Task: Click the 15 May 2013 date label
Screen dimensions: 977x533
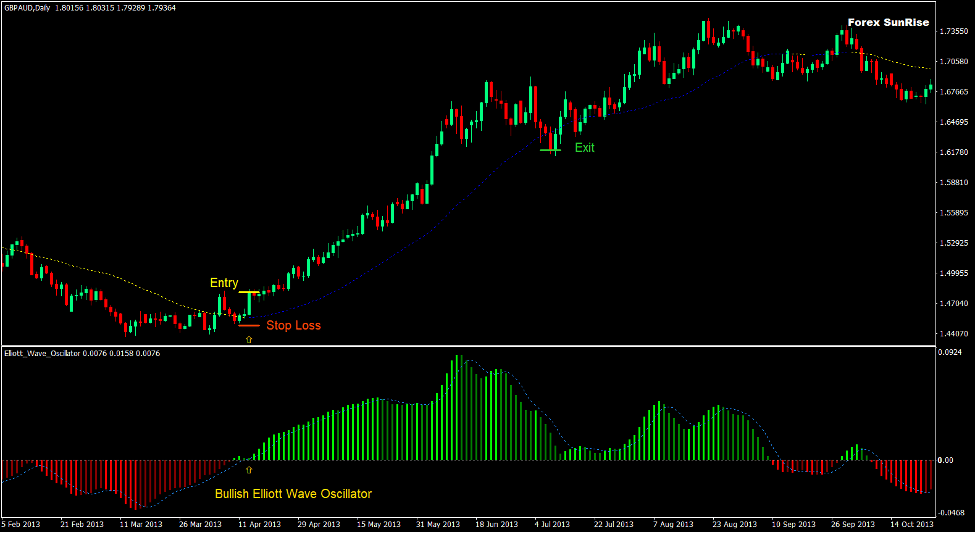Action: pyautogui.click(x=378, y=525)
